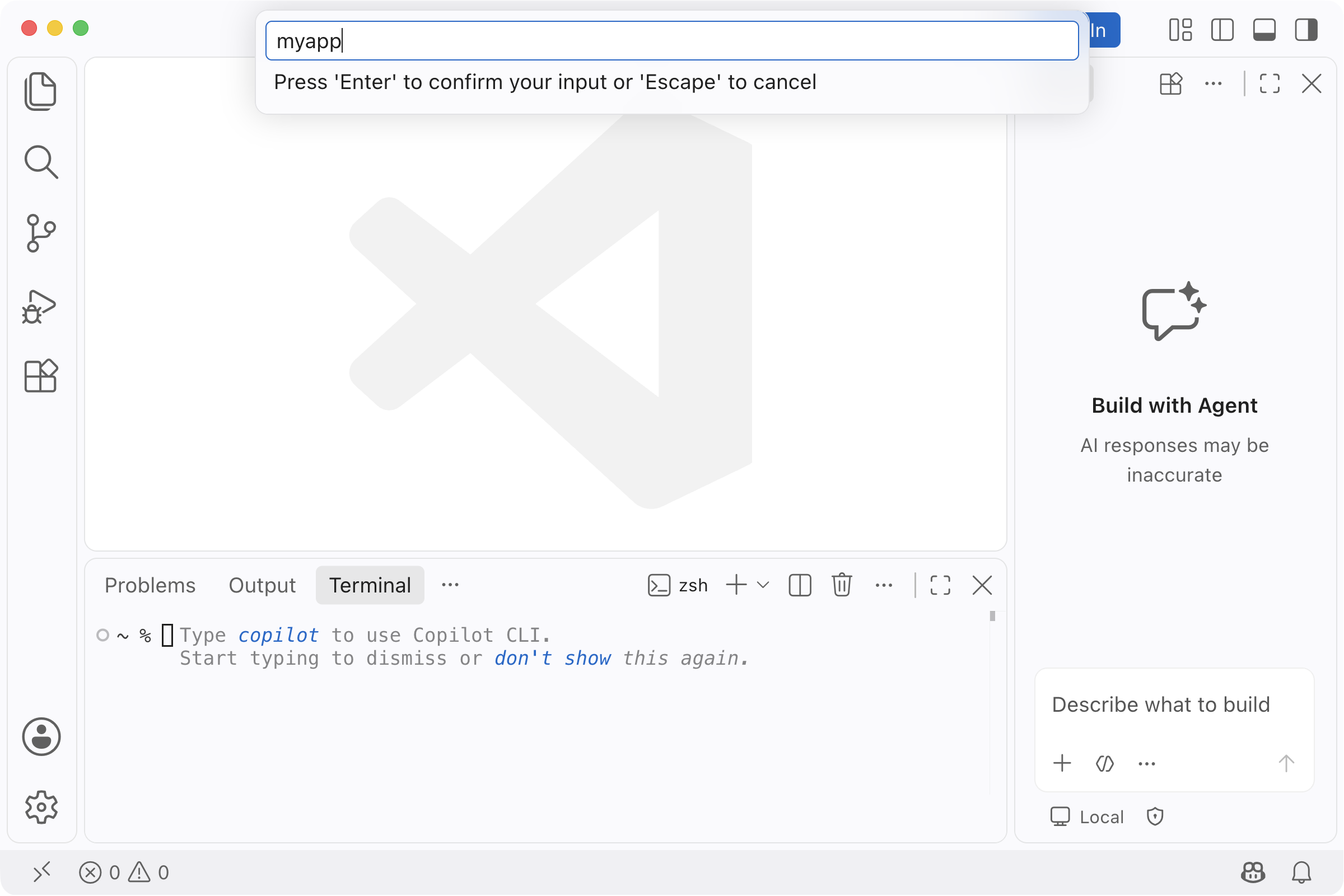Open the Manage gear settings menu
This screenshot has width=1344, height=896.
point(41,808)
